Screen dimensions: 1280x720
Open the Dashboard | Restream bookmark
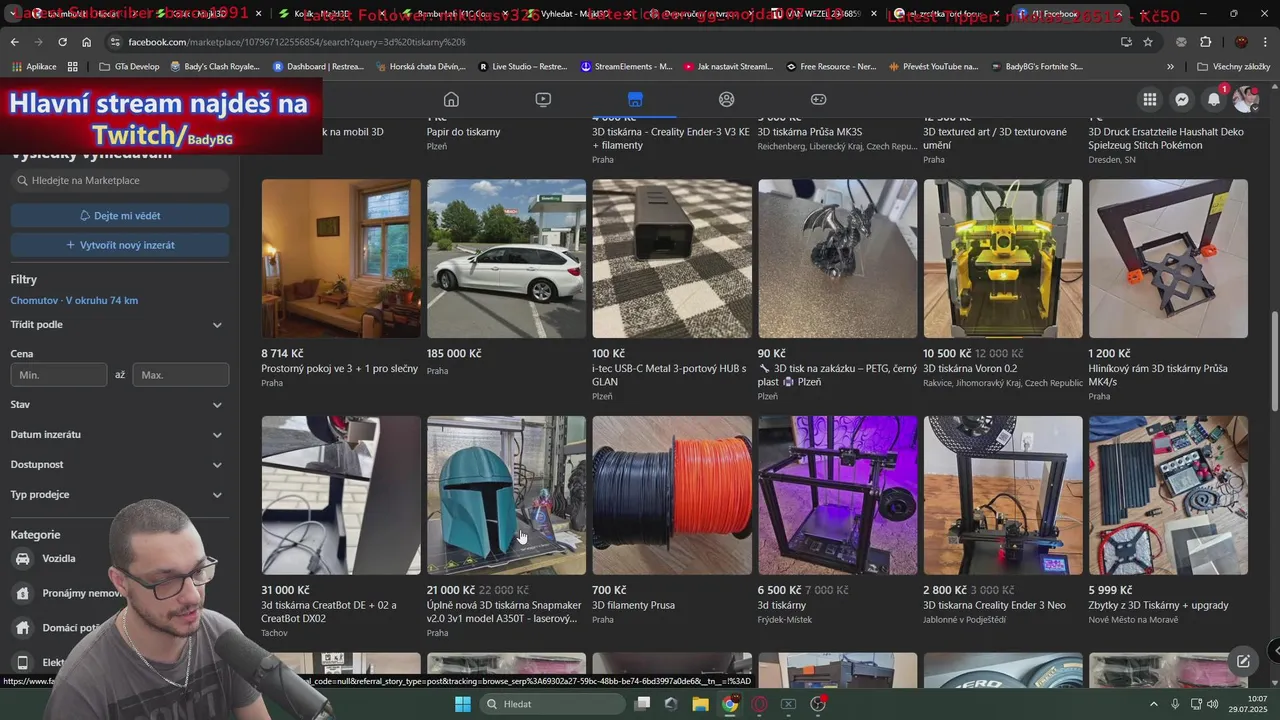click(318, 67)
